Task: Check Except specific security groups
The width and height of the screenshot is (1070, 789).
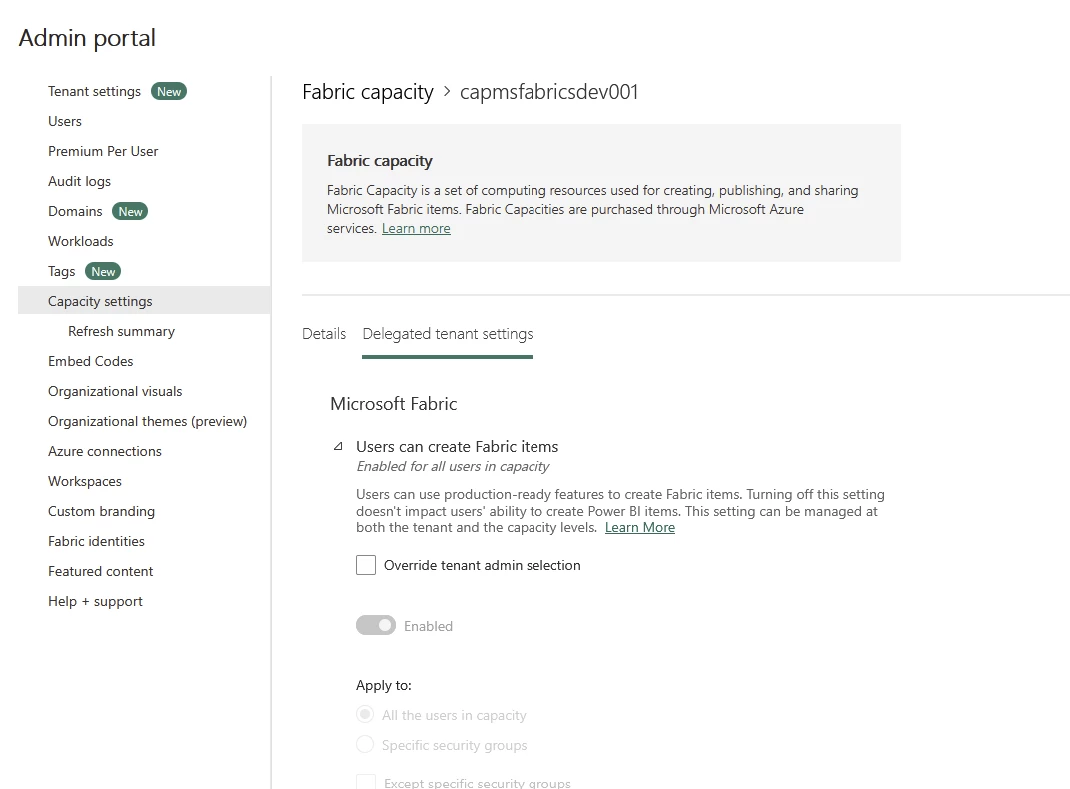Action: 366,782
